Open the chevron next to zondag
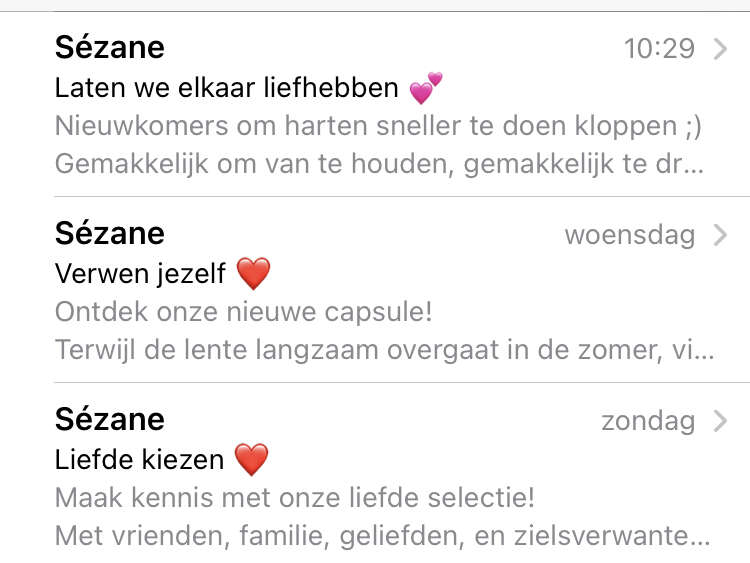Screen dimensions: 750x563 [720, 421]
